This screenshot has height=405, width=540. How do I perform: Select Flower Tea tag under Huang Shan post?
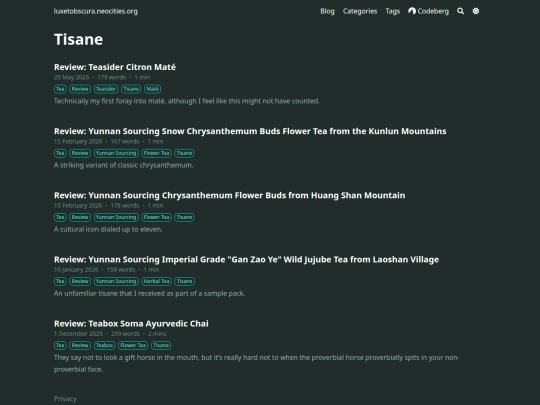[x=156, y=217]
